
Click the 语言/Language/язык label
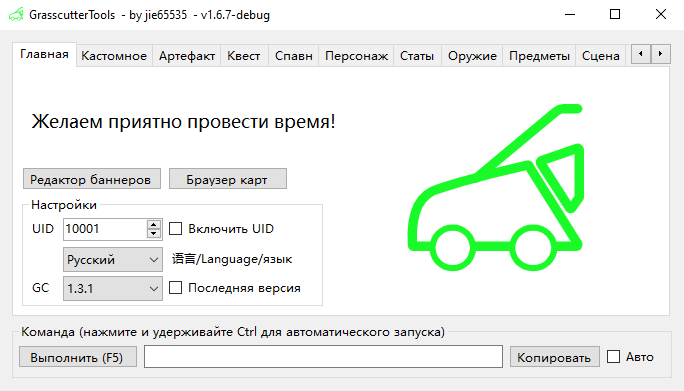232,259
